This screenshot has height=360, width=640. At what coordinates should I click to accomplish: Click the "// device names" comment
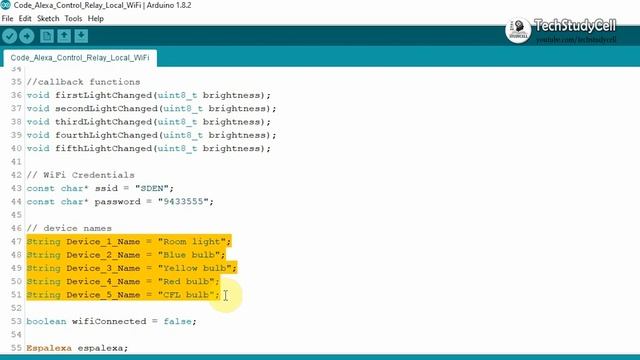pos(69,229)
